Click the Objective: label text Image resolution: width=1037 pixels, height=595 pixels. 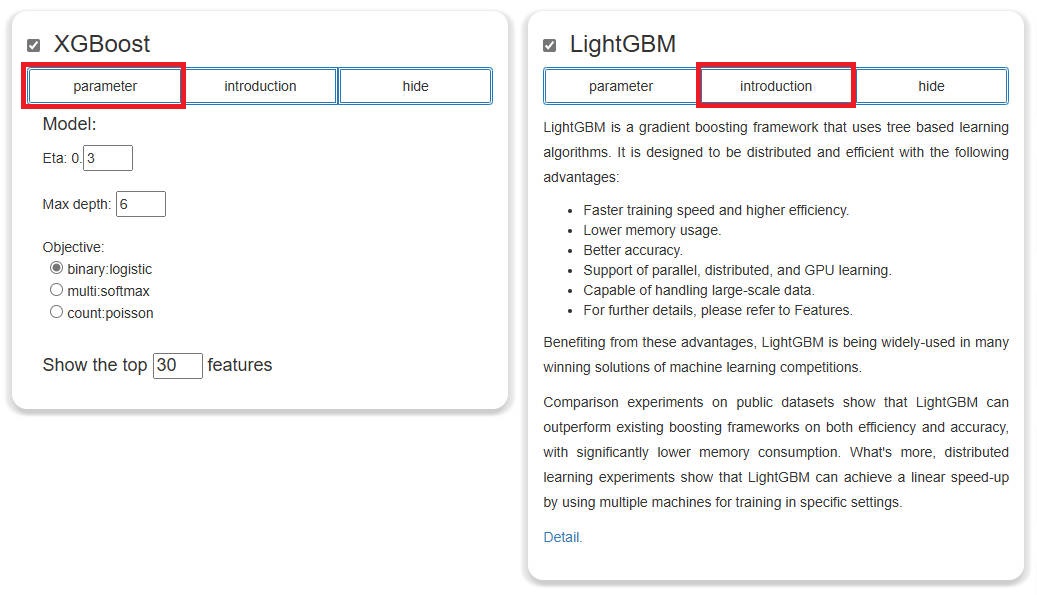point(73,247)
